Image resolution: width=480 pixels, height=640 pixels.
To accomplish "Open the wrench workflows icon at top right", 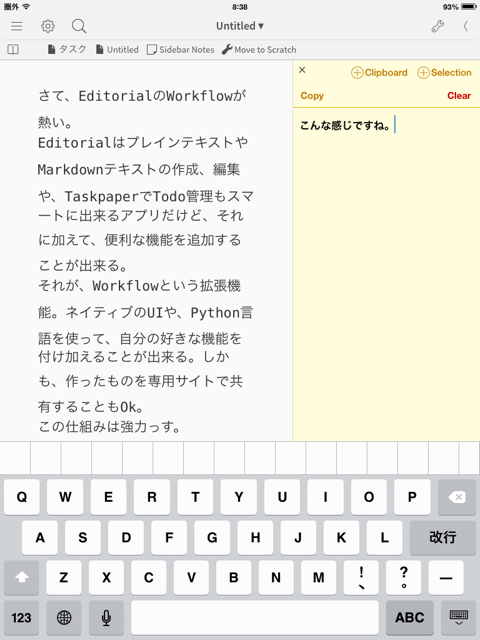I will [x=438, y=27].
